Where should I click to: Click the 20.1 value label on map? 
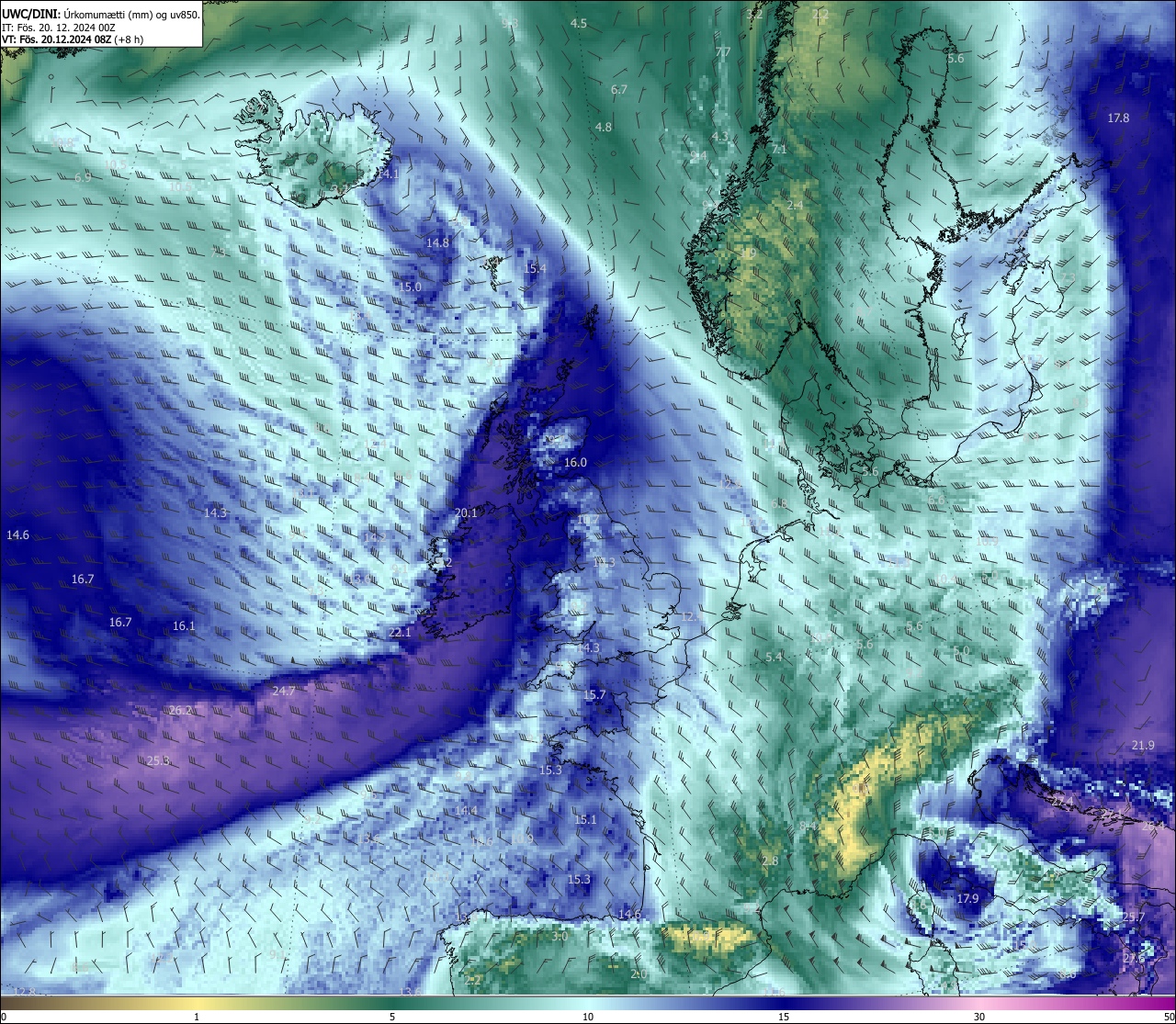[x=466, y=512]
